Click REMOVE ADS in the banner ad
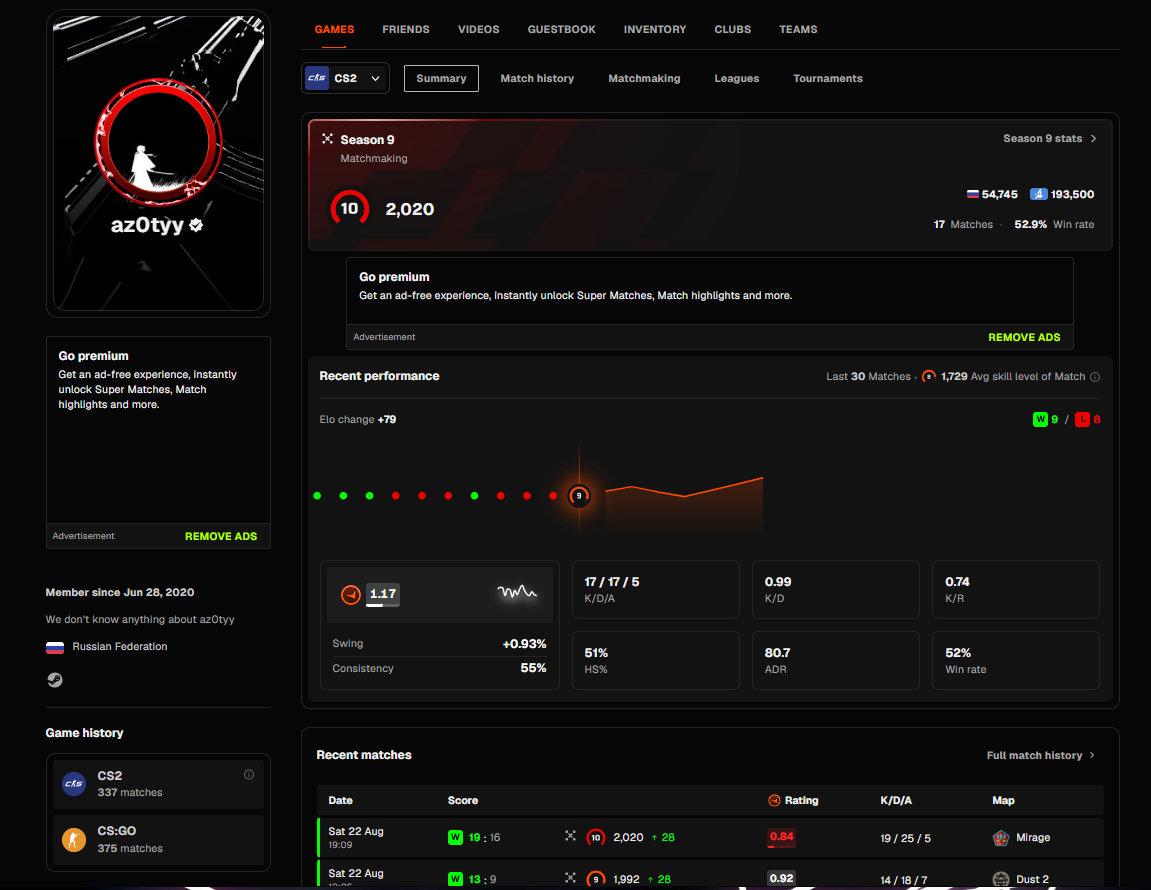Image resolution: width=1151 pixels, height=890 pixels. point(1024,337)
